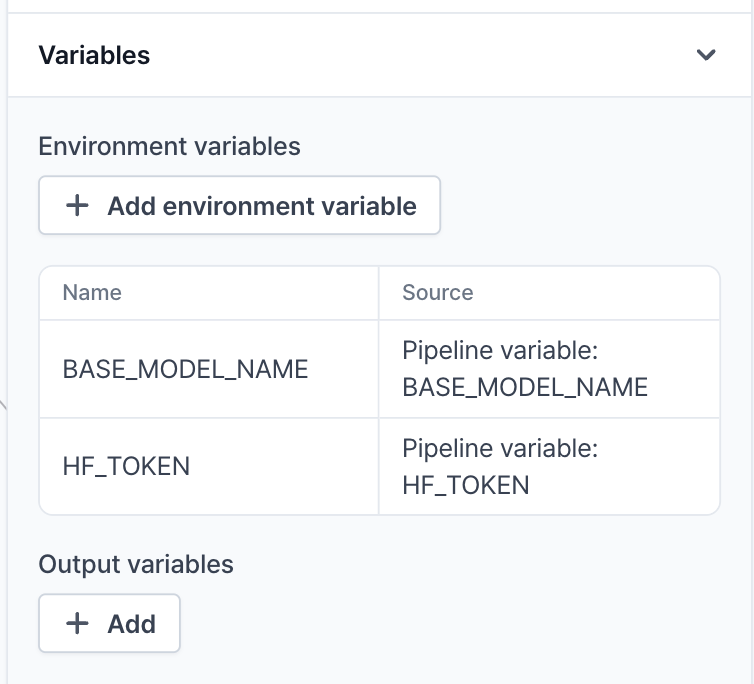This screenshot has width=754, height=684.
Task: Select BASE_MODEL_NAME in the Name column
Action: coord(185,369)
